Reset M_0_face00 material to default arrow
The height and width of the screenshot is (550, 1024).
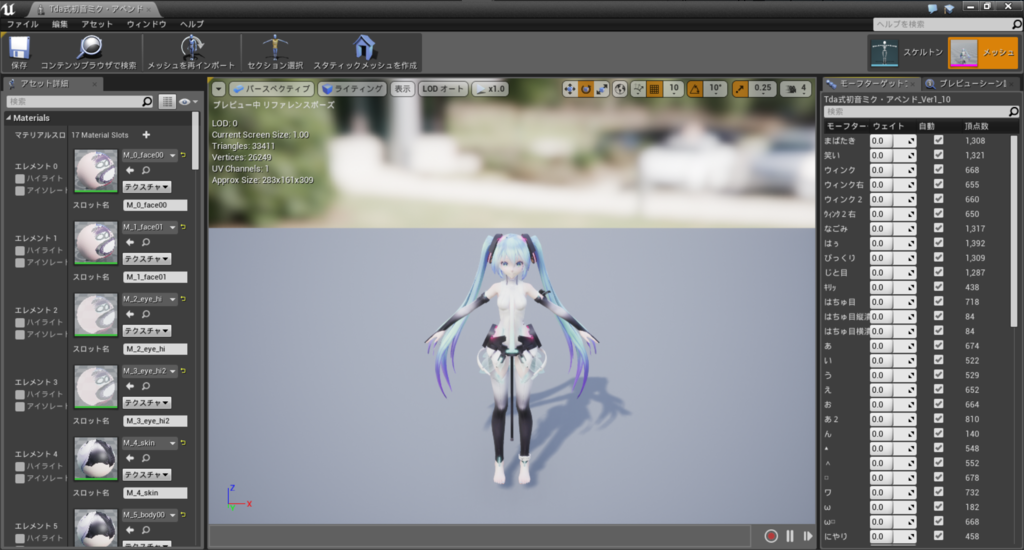[x=184, y=155]
